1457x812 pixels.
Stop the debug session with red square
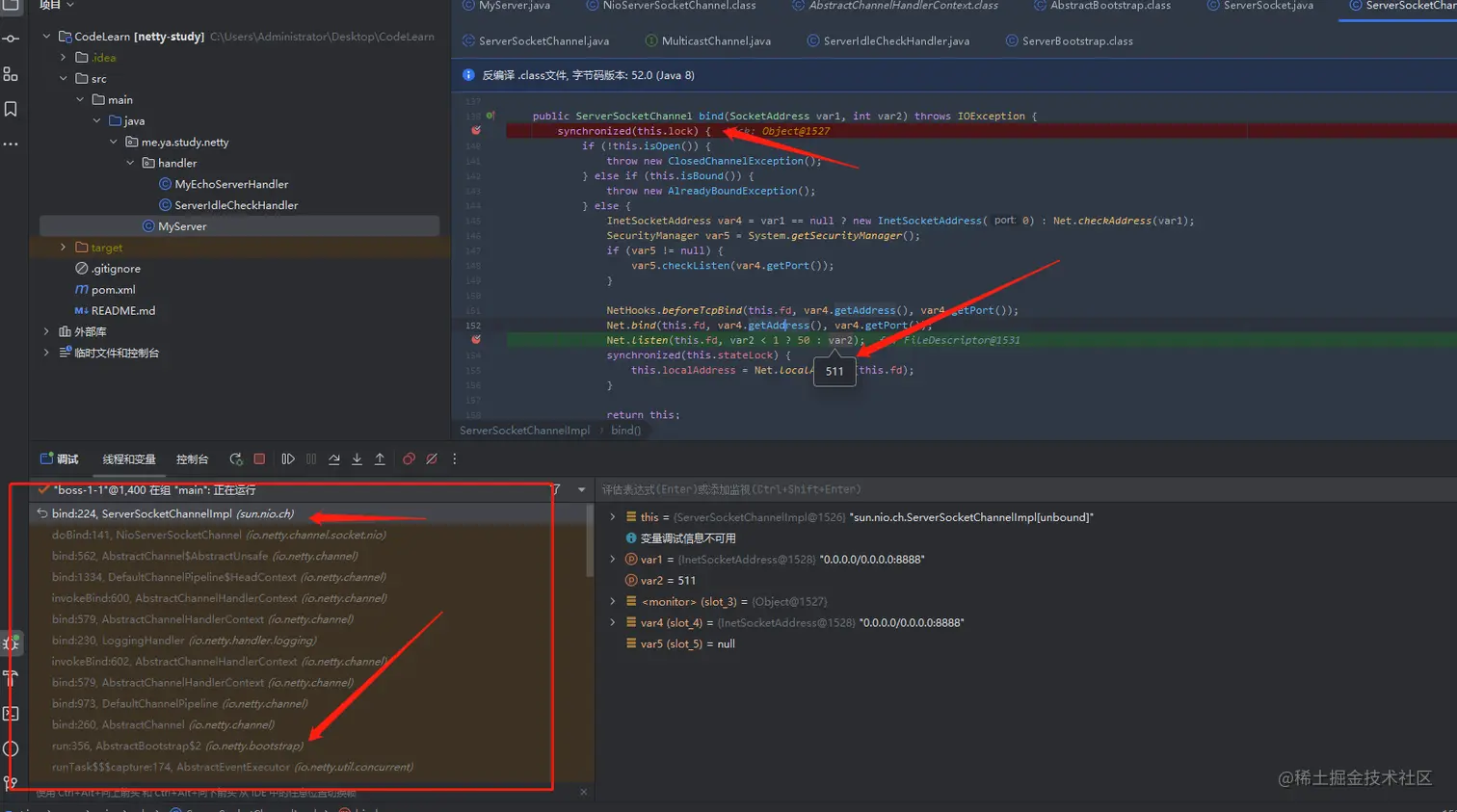point(259,459)
